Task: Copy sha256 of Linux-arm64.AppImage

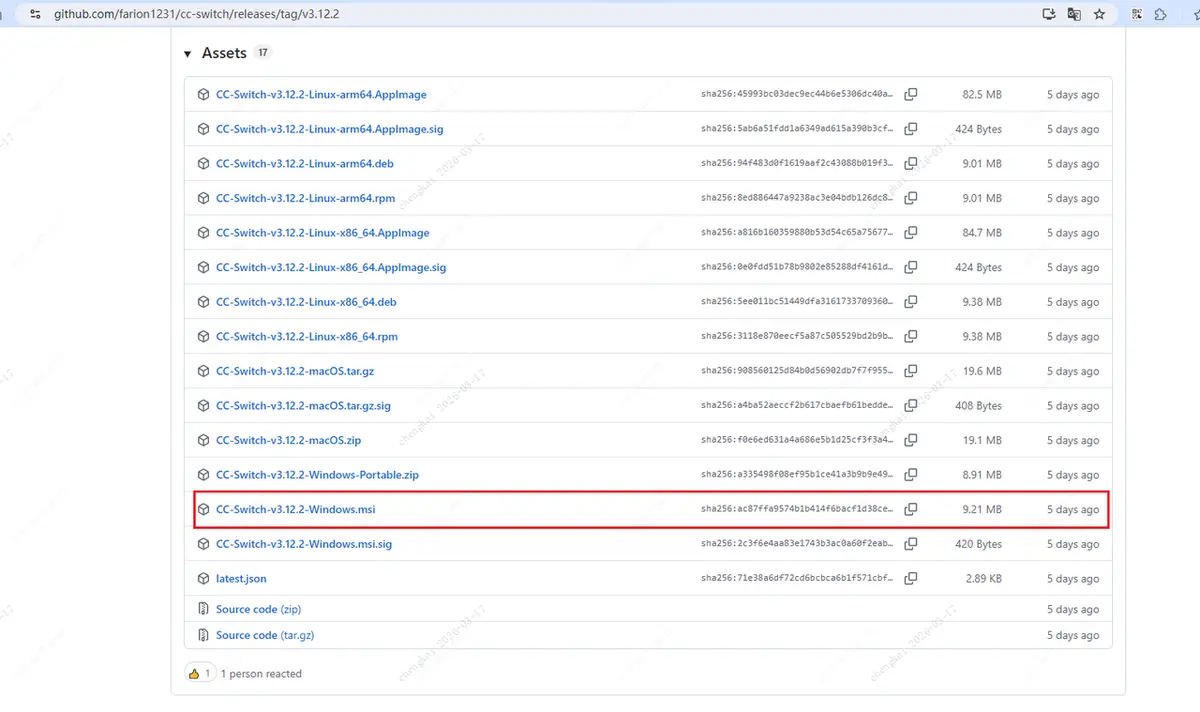Action: [x=911, y=95]
